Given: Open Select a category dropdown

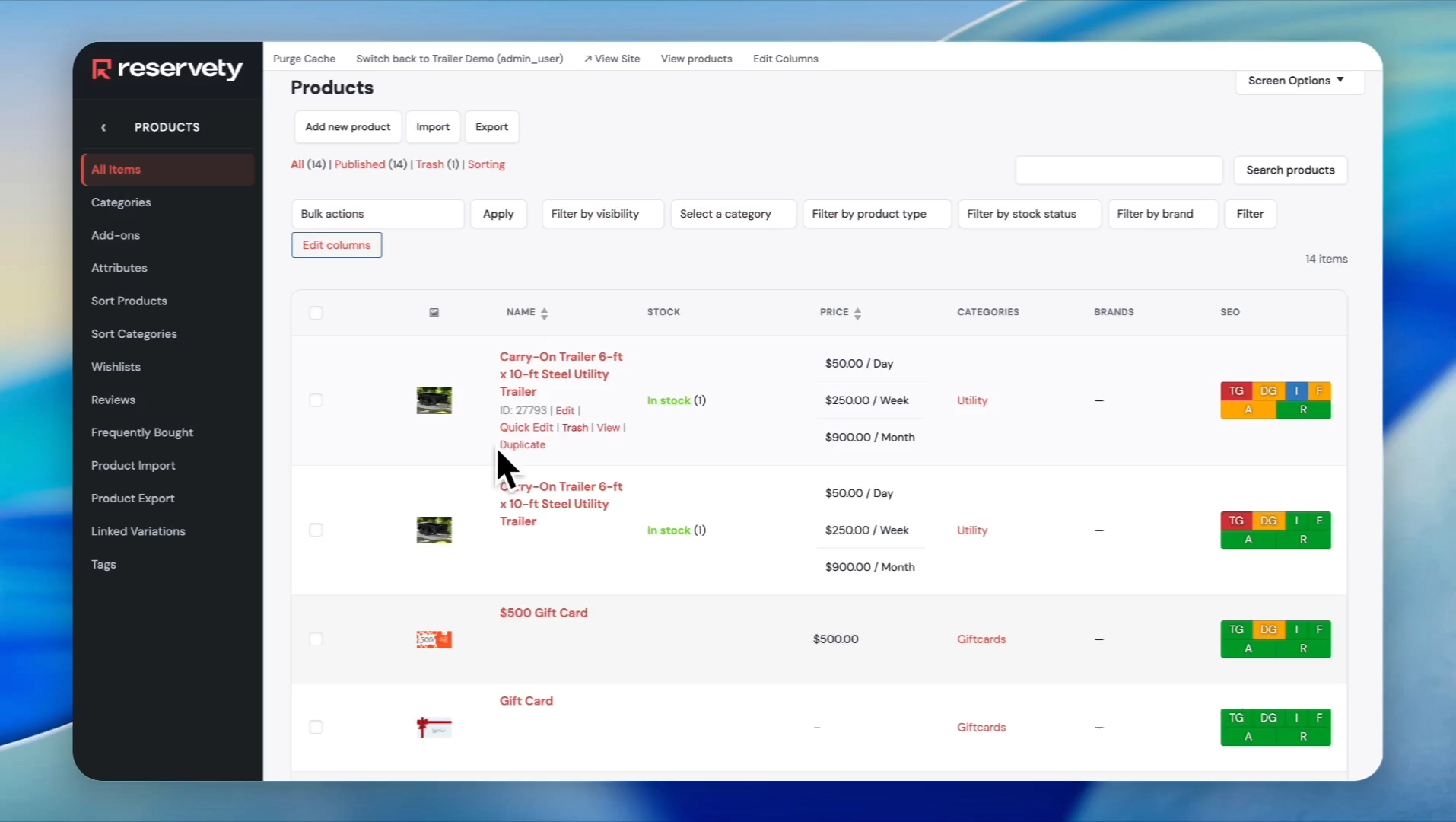Looking at the screenshot, I should click(733, 214).
